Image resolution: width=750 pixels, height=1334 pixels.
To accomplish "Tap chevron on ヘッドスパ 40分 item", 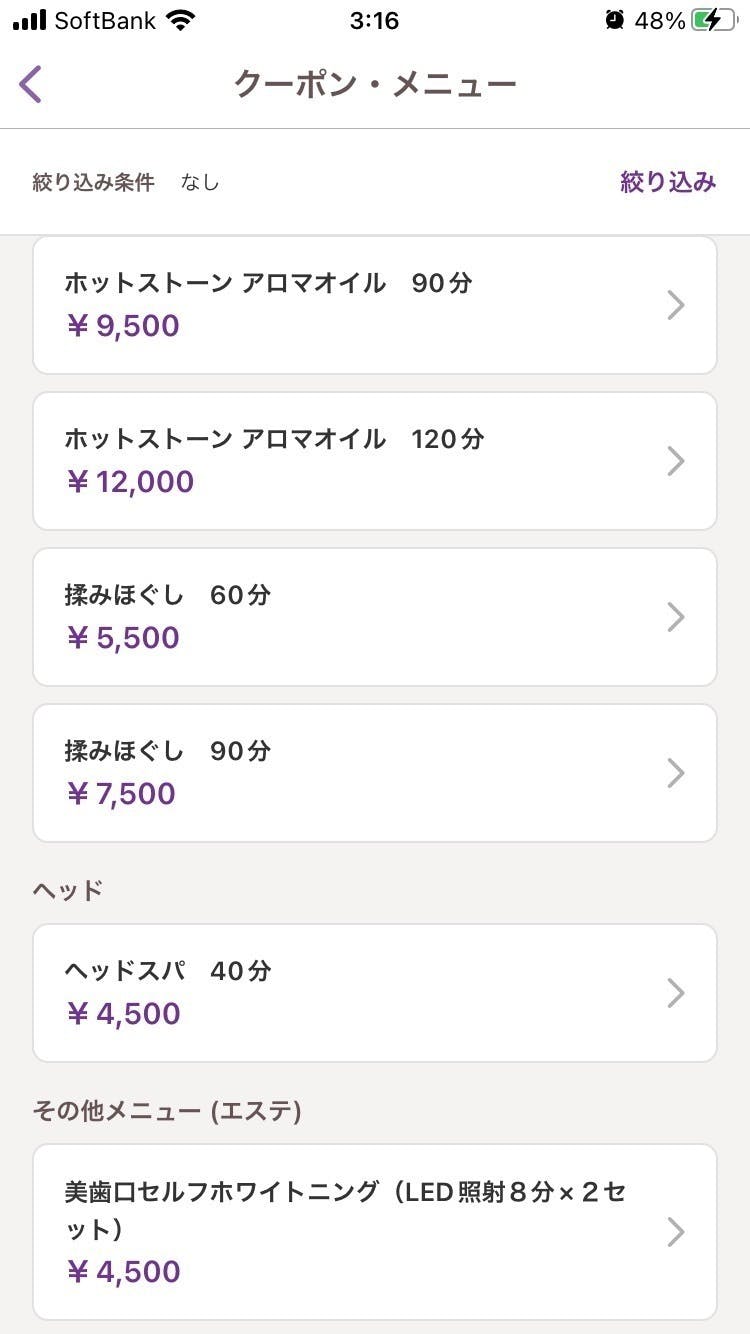I will click(x=676, y=993).
